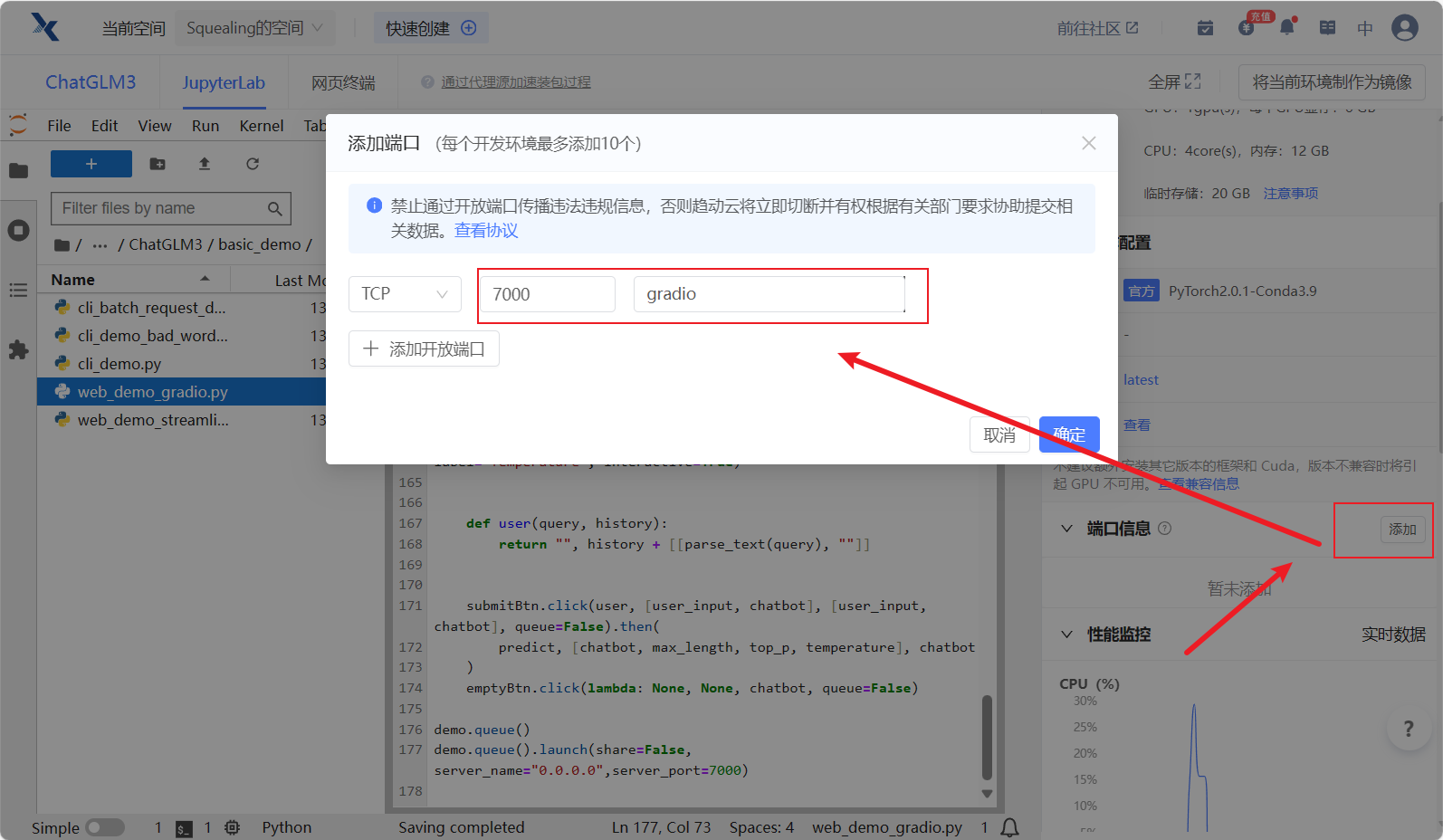Open the extension manager puzzle icon
Viewport: 1443px width, 840px height.
(18, 350)
